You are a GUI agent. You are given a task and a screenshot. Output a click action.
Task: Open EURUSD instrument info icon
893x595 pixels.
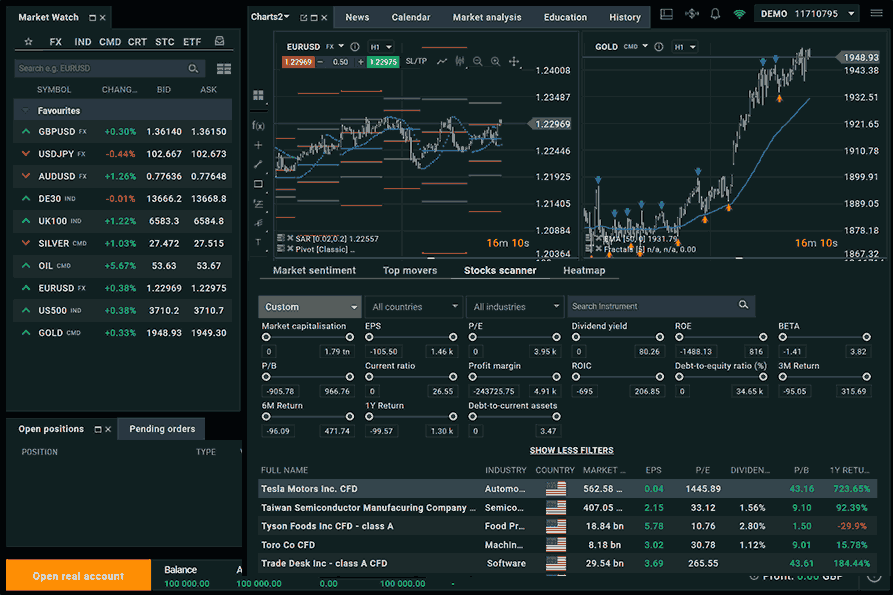[355, 47]
